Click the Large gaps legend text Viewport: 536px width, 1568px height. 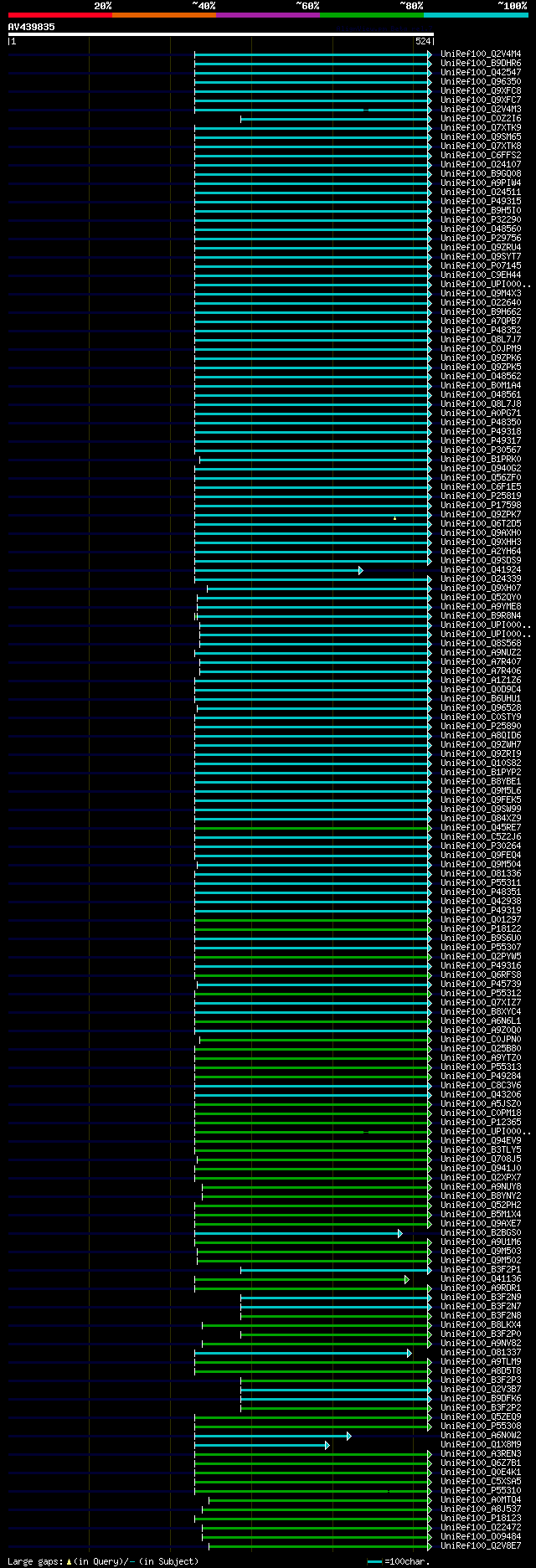(103, 1561)
